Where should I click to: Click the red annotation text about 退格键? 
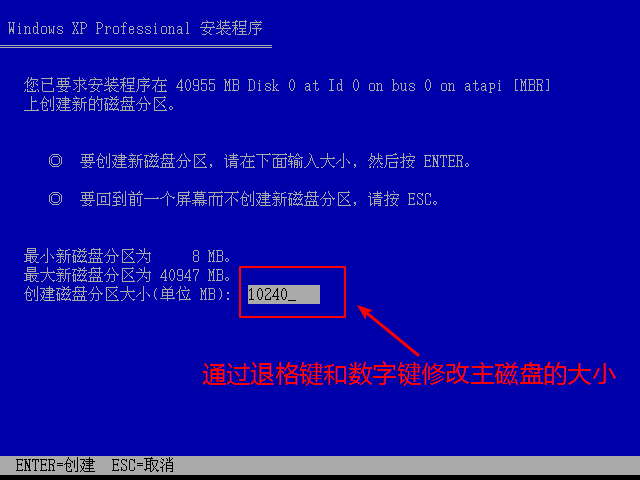tap(409, 374)
